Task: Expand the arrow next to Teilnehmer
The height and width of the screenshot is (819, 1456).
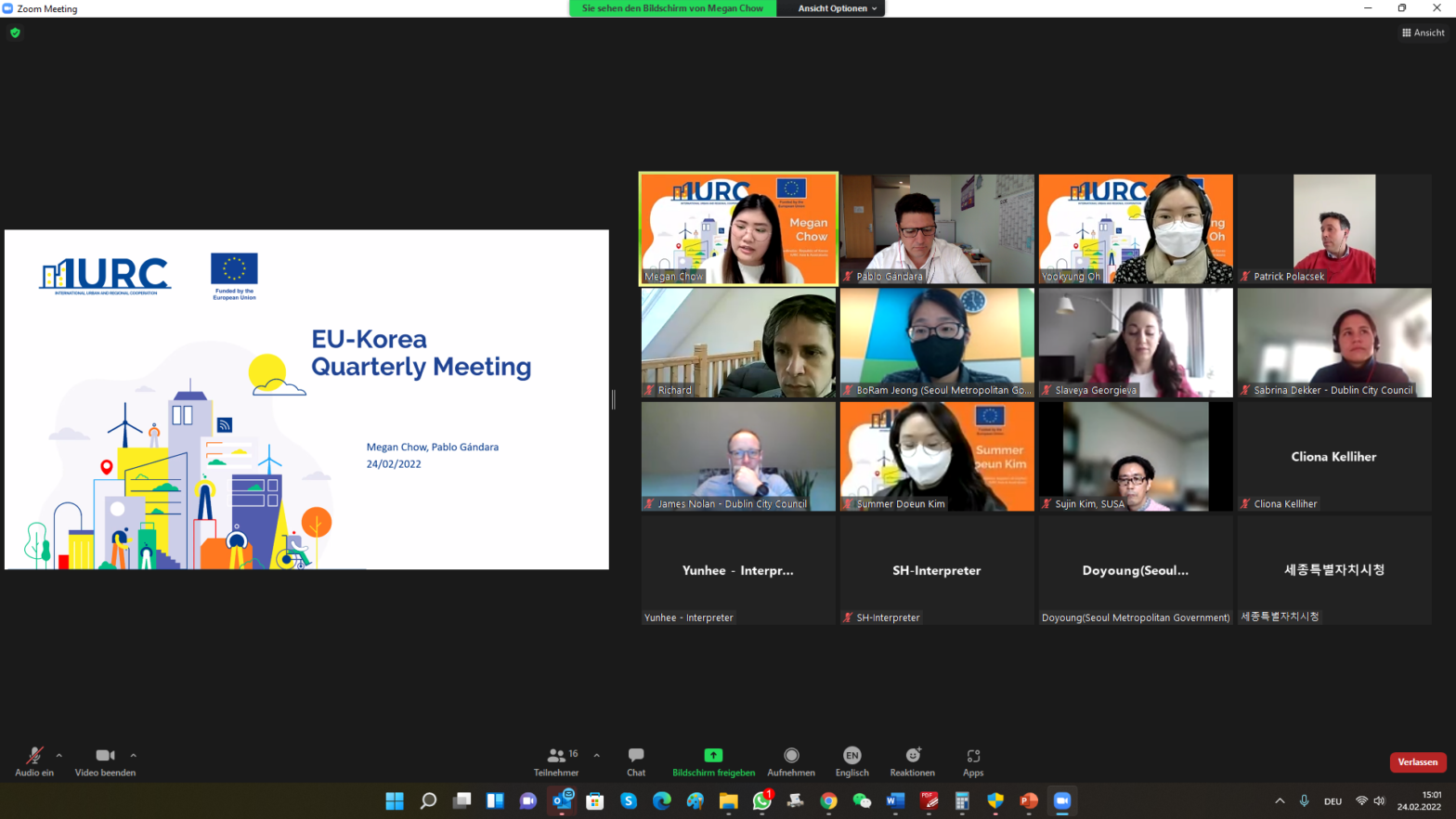Action: coord(596,755)
